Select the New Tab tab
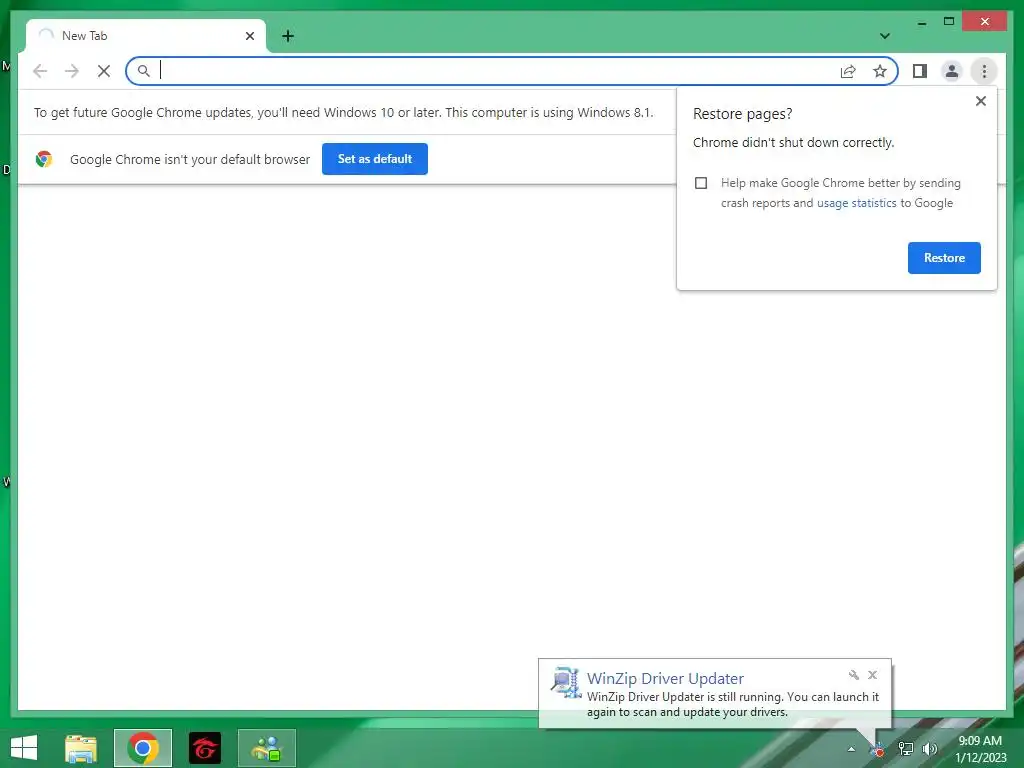Viewport: 1024px width, 768px height. [x=146, y=36]
